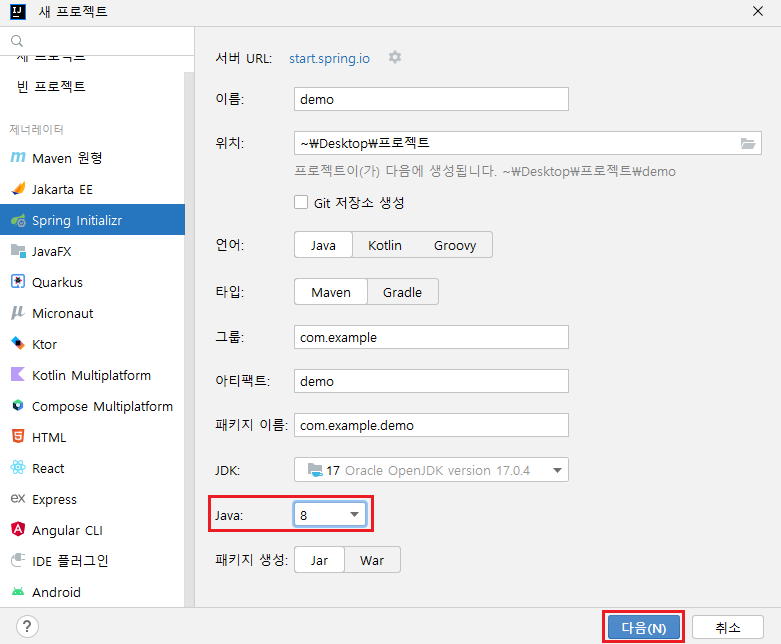Click the Android robot icon

click(18, 592)
